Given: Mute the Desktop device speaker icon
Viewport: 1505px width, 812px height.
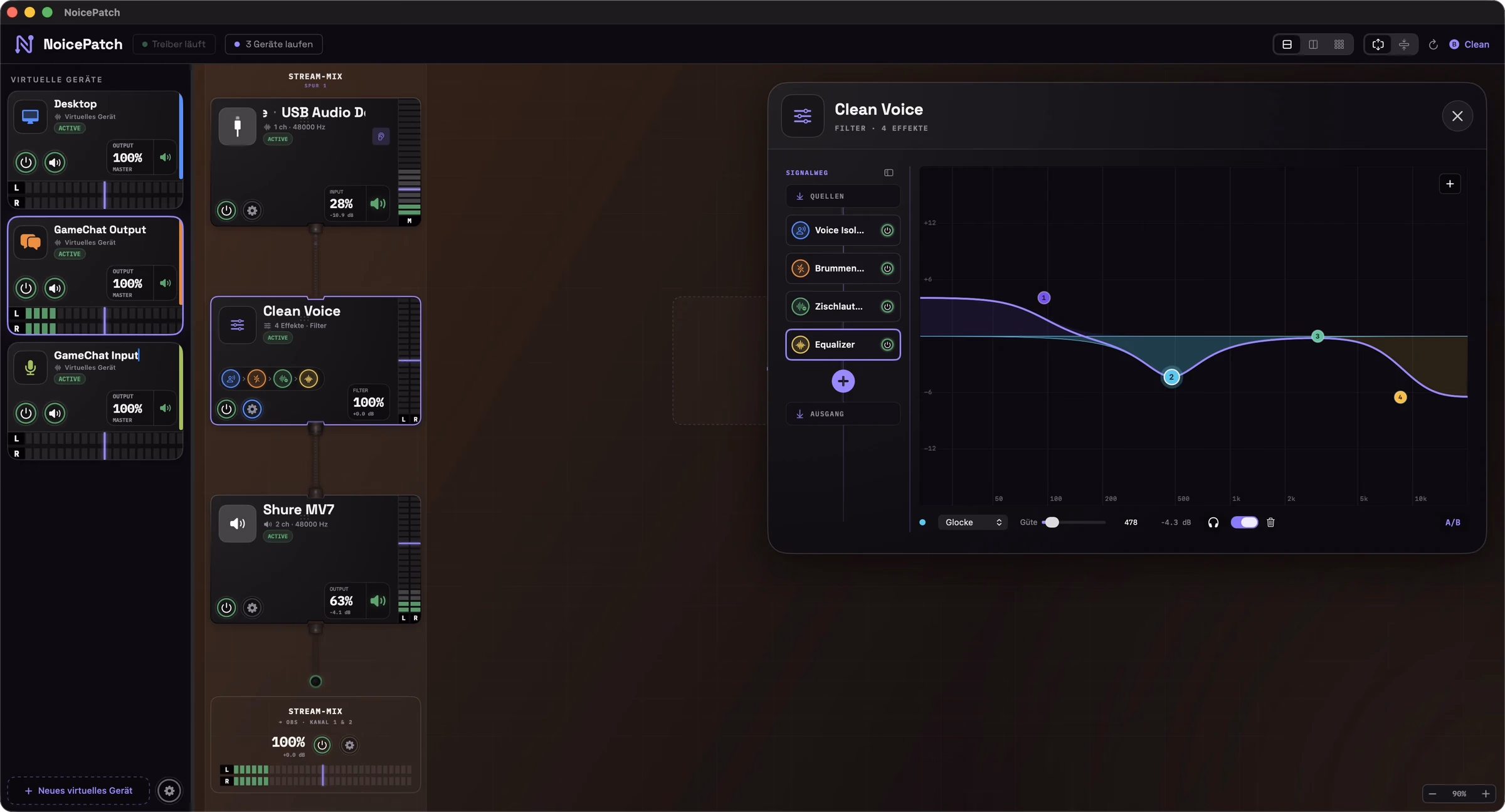Looking at the screenshot, I should coord(55,162).
